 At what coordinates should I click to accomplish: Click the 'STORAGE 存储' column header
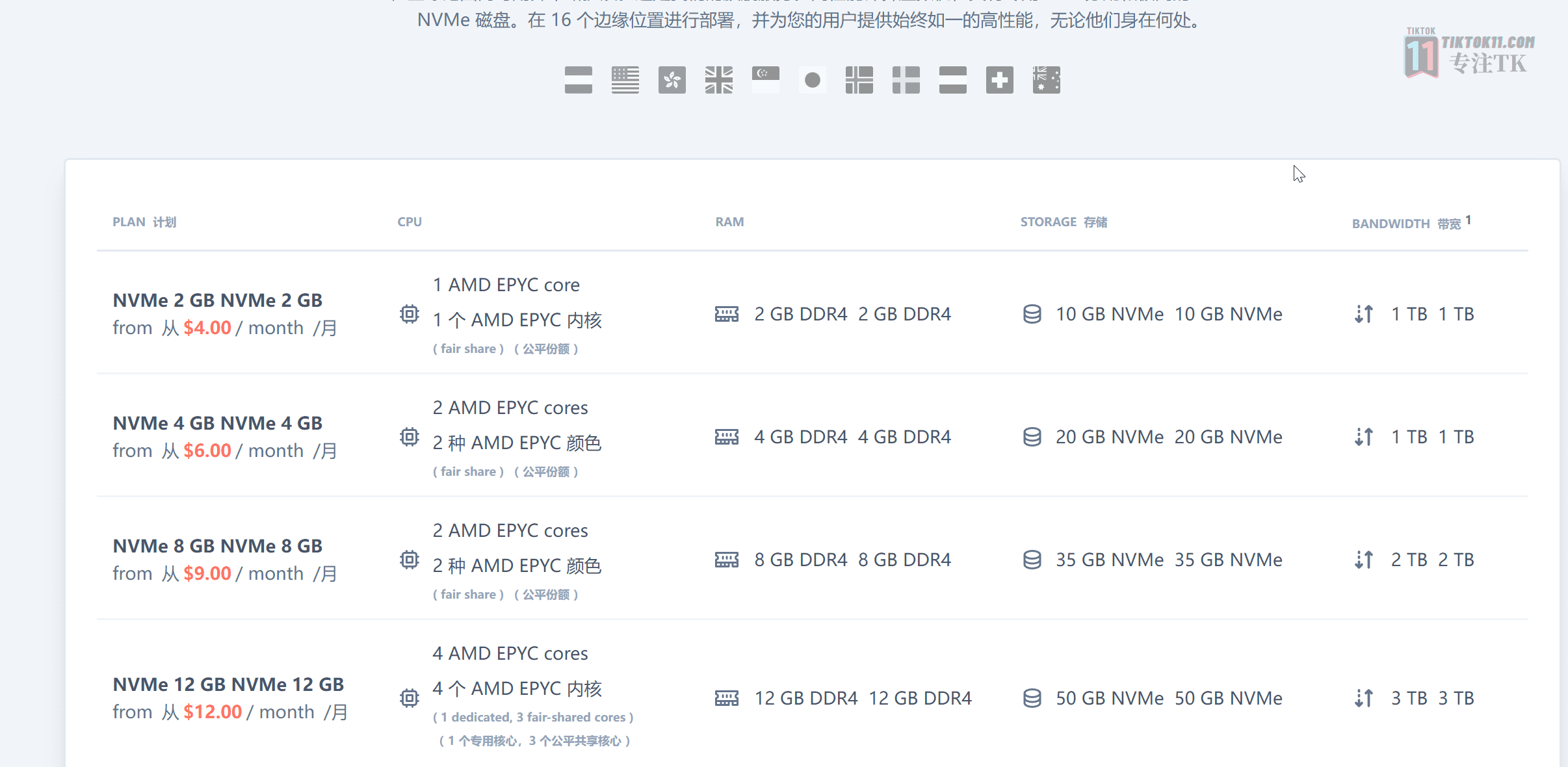point(1064,222)
